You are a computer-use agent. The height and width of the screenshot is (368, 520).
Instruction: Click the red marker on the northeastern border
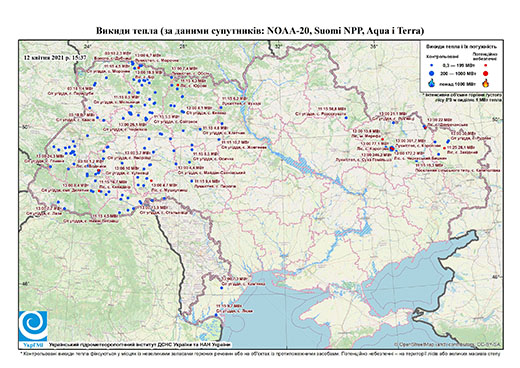tap(425, 127)
